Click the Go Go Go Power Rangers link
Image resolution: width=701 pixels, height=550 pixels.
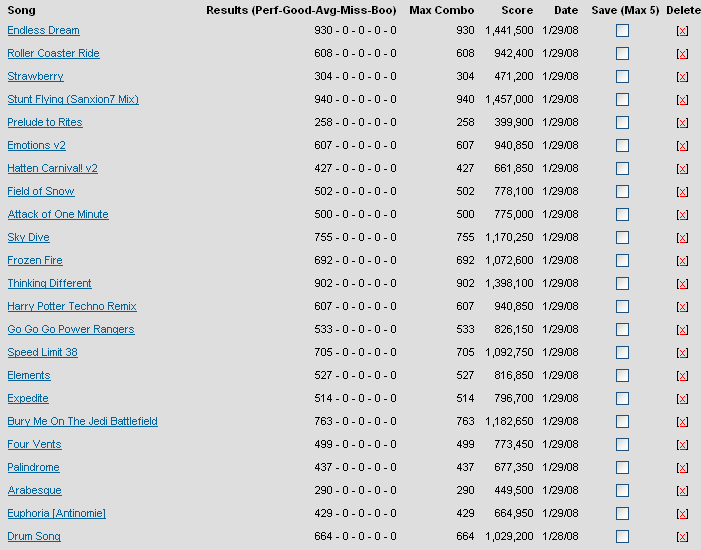[x=71, y=330]
